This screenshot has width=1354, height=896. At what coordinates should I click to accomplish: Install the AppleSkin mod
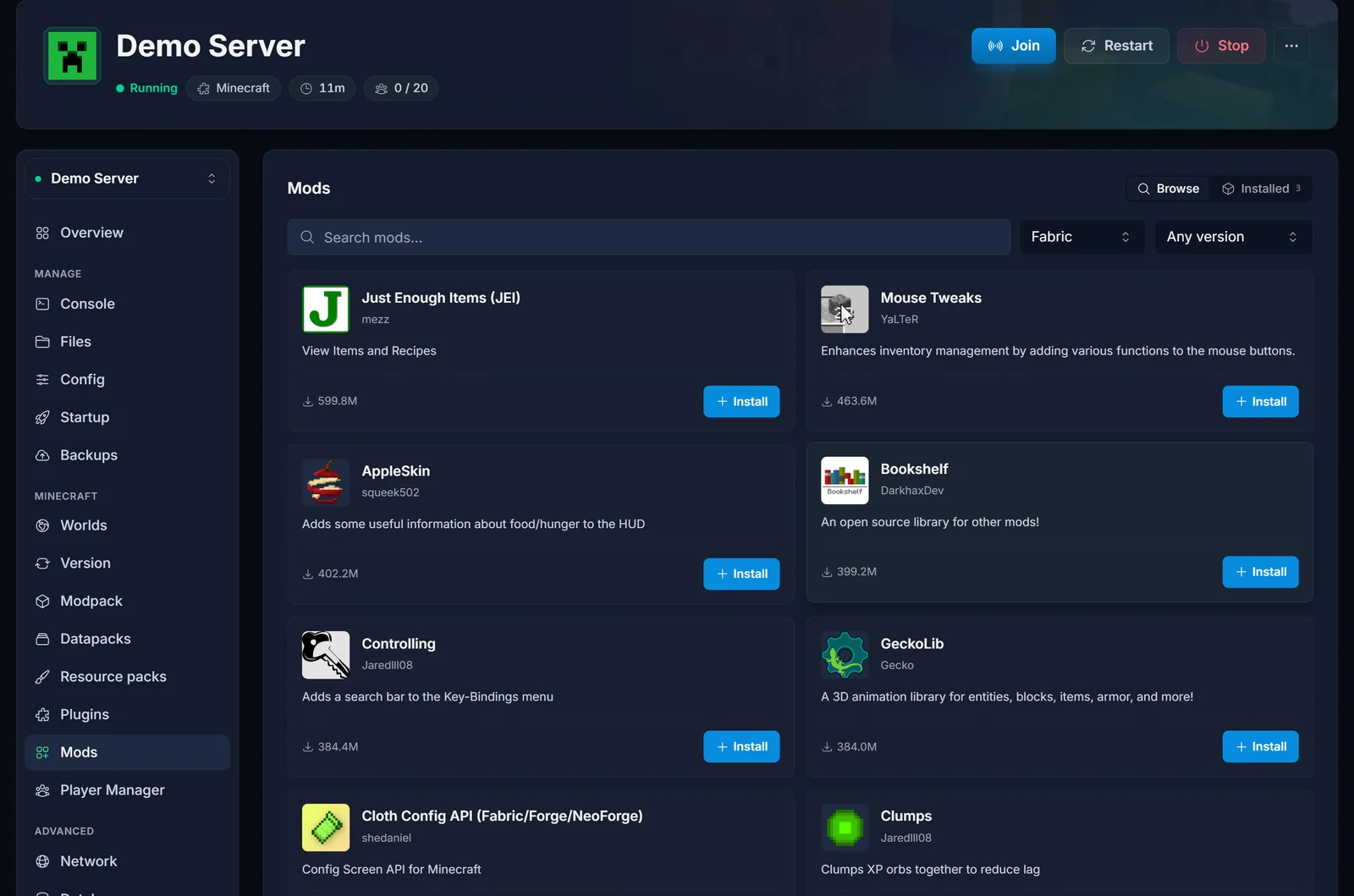tap(741, 574)
